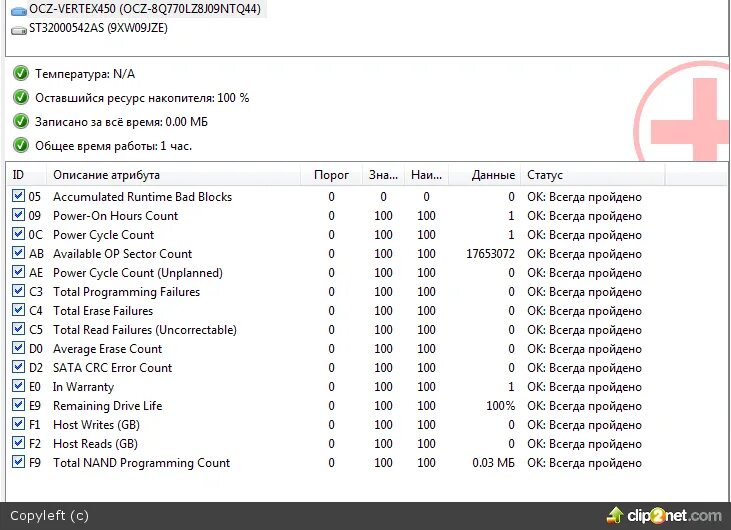Toggle checkbox for D0 Average Erase Count

click(x=18, y=348)
